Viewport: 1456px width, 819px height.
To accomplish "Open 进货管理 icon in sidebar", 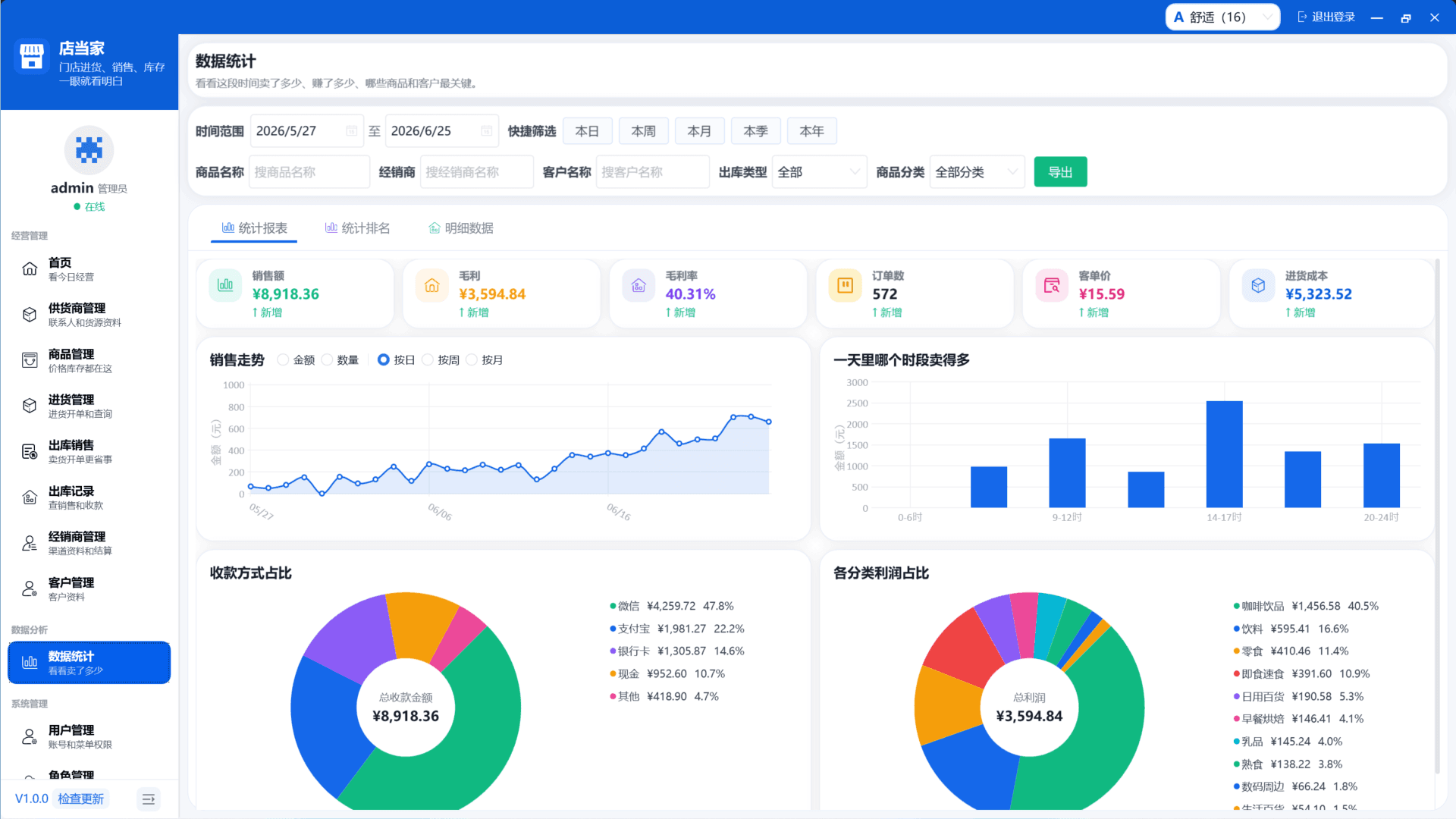I will coord(30,406).
